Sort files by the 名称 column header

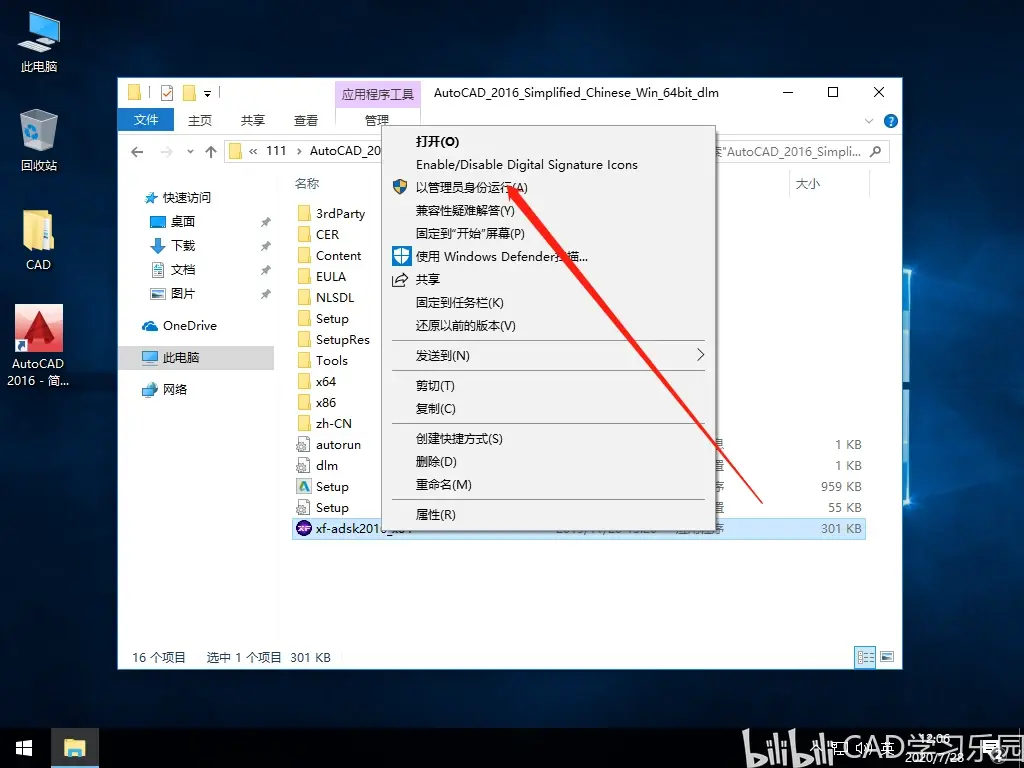307,184
